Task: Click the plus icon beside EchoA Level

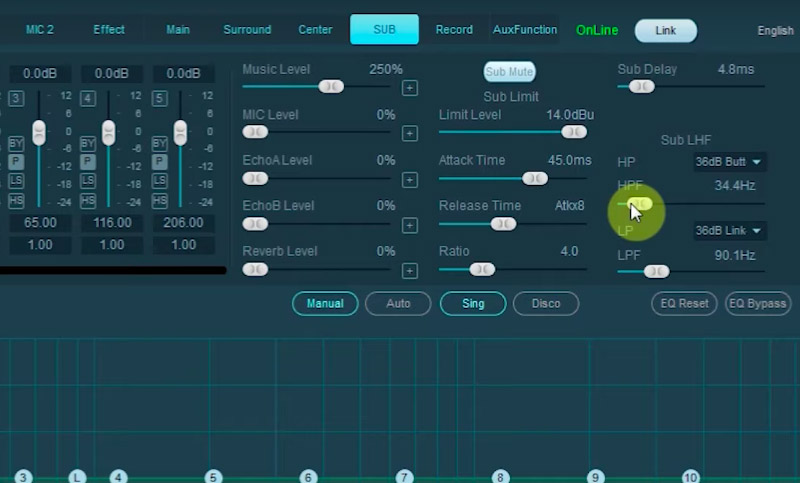Action: (410, 180)
